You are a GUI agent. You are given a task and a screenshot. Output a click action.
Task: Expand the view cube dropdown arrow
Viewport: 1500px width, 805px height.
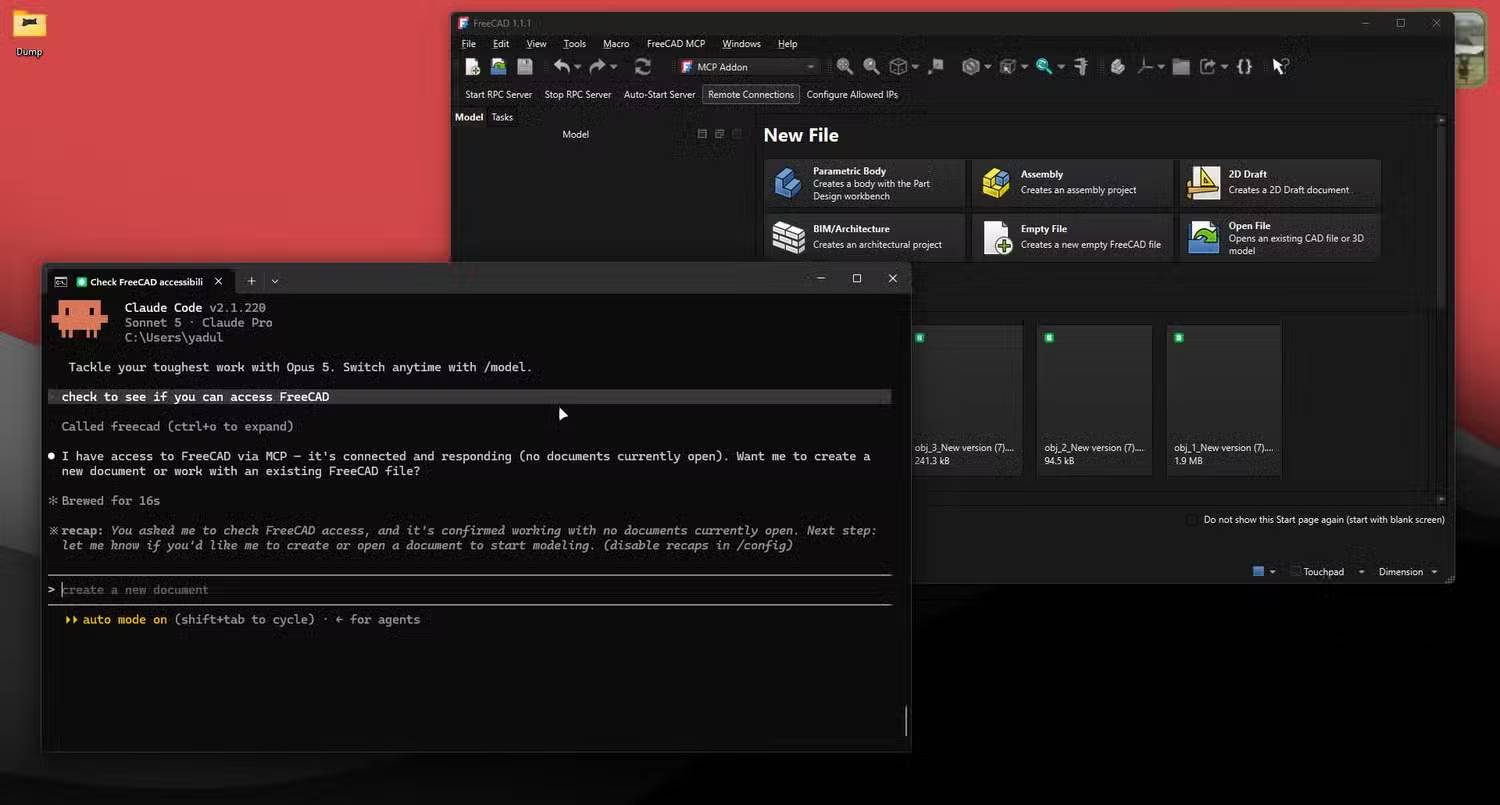tap(915, 67)
